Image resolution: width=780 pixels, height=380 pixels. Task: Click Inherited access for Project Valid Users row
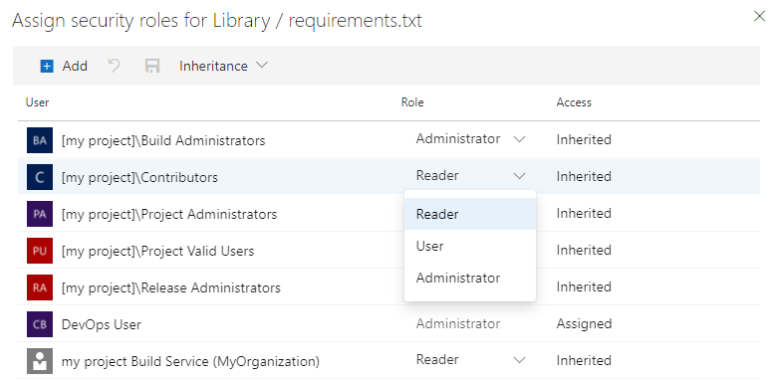pyautogui.click(x=584, y=250)
